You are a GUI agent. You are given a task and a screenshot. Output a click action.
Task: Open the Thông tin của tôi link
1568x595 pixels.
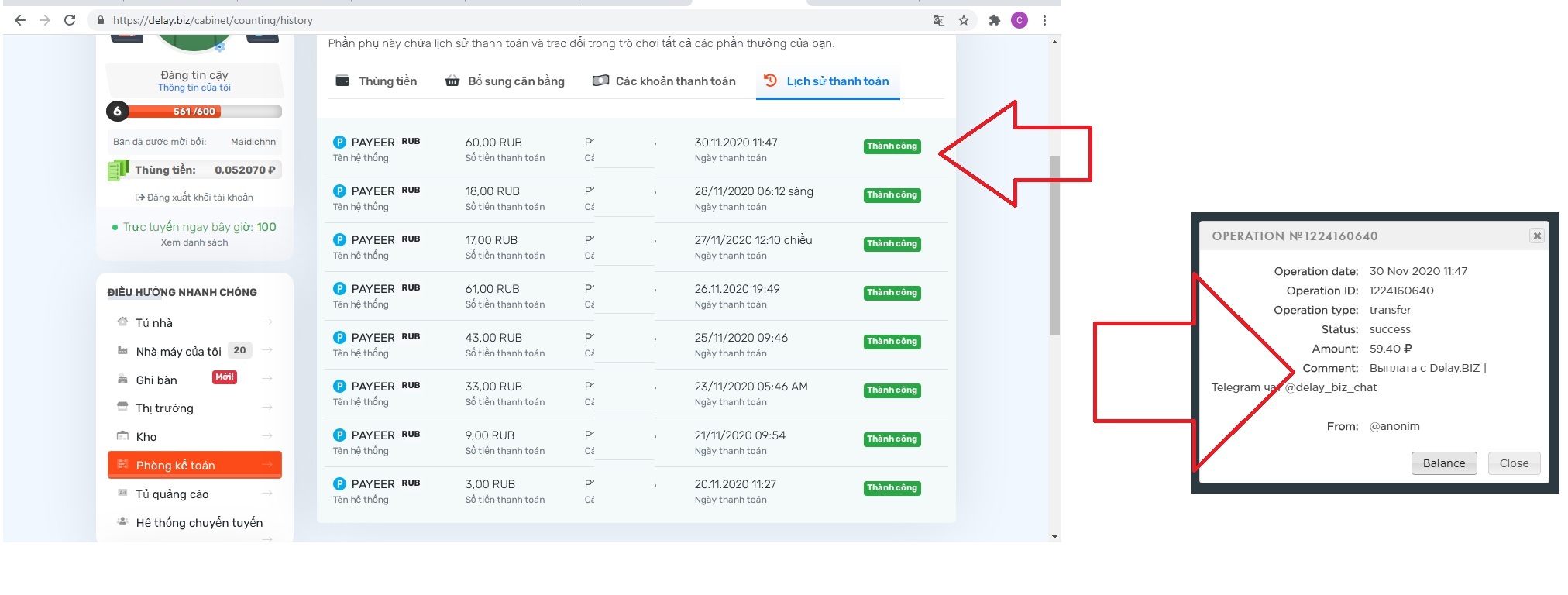[194, 88]
